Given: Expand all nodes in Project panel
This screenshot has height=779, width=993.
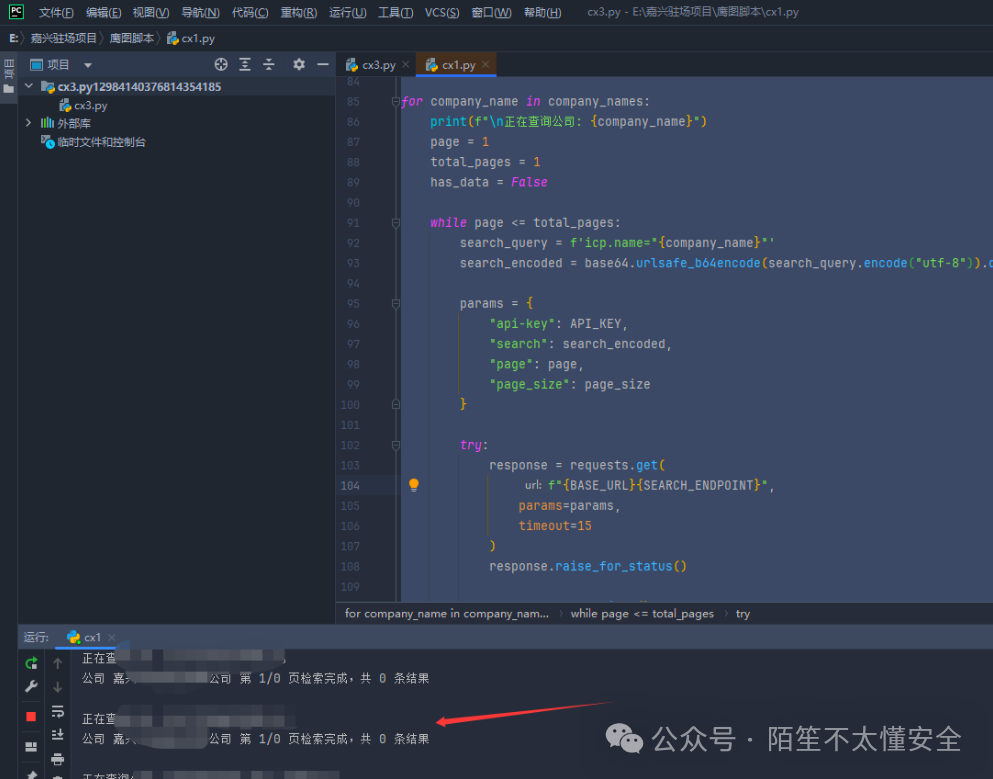Looking at the screenshot, I should click(245, 64).
